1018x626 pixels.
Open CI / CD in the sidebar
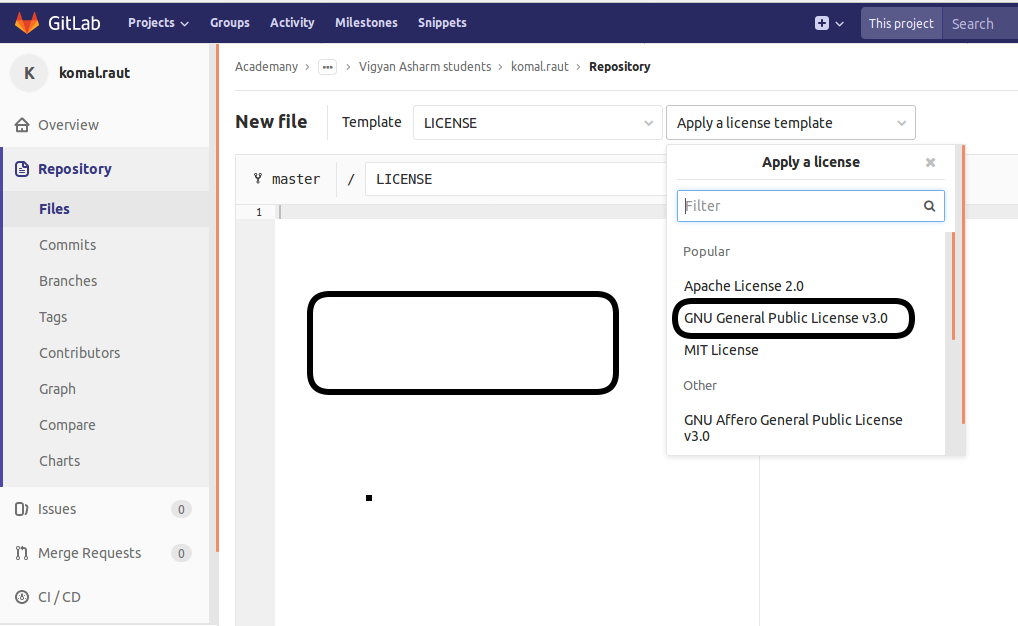(x=59, y=597)
